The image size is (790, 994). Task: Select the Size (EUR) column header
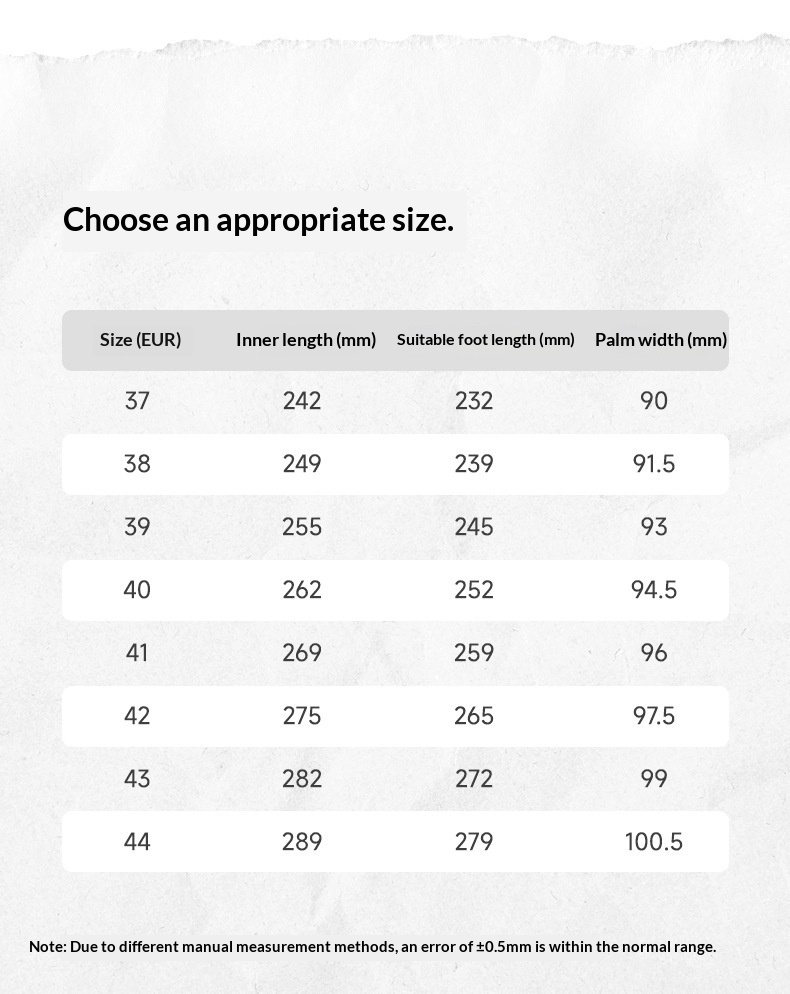coord(140,340)
